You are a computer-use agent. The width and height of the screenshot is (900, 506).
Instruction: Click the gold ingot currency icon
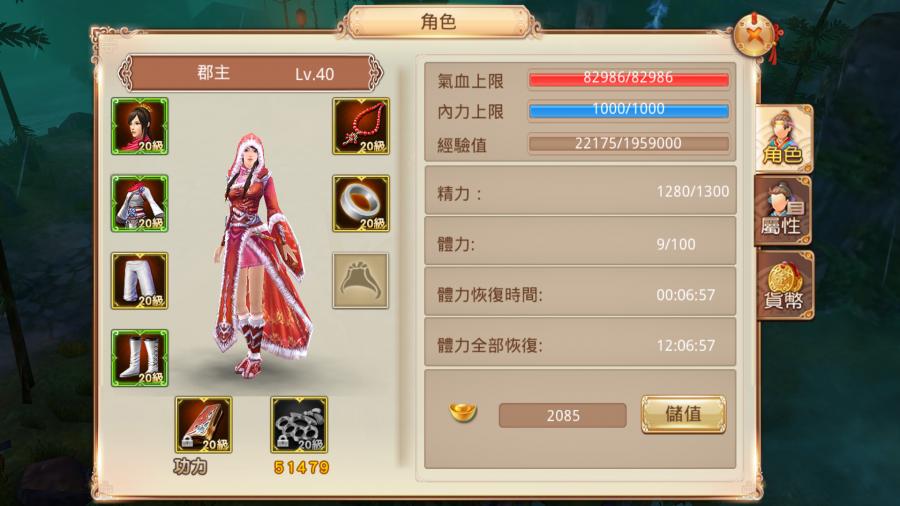tap(463, 412)
